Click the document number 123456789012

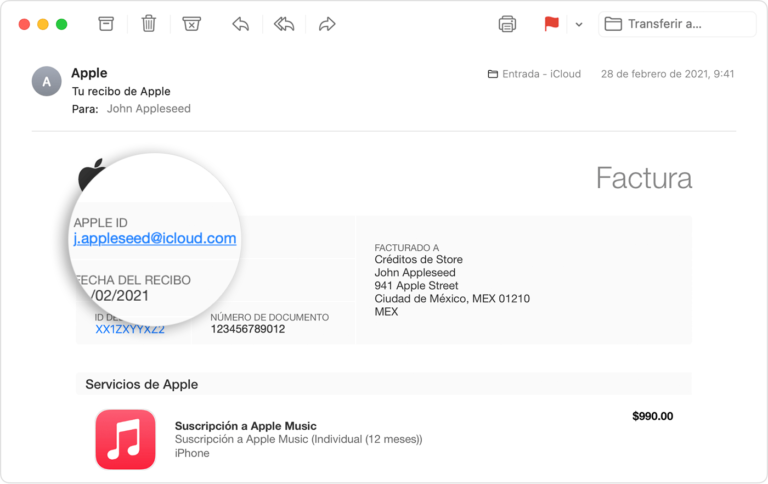pyautogui.click(x=248, y=329)
